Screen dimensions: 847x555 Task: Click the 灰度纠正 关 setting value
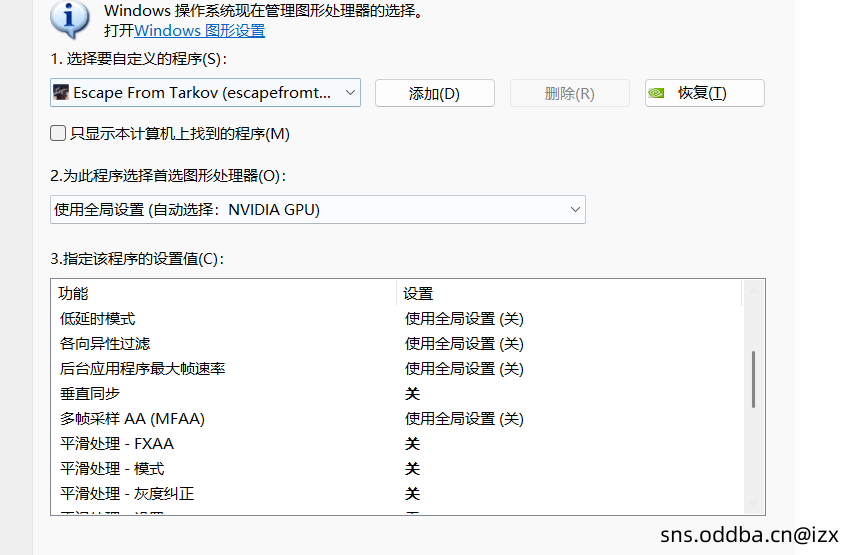[x=412, y=493]
